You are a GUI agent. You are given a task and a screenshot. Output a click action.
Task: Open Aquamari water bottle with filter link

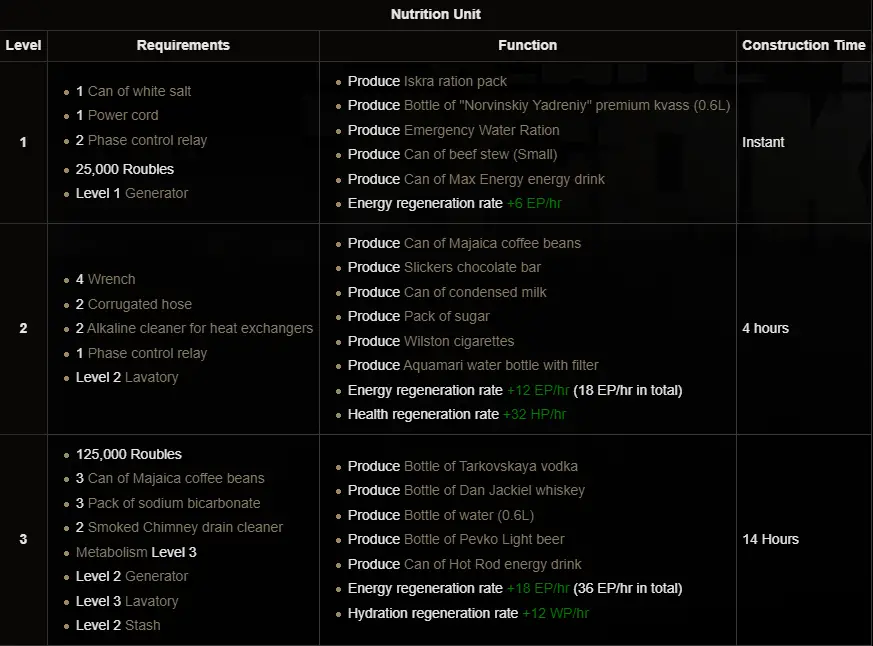click(501, 365)
